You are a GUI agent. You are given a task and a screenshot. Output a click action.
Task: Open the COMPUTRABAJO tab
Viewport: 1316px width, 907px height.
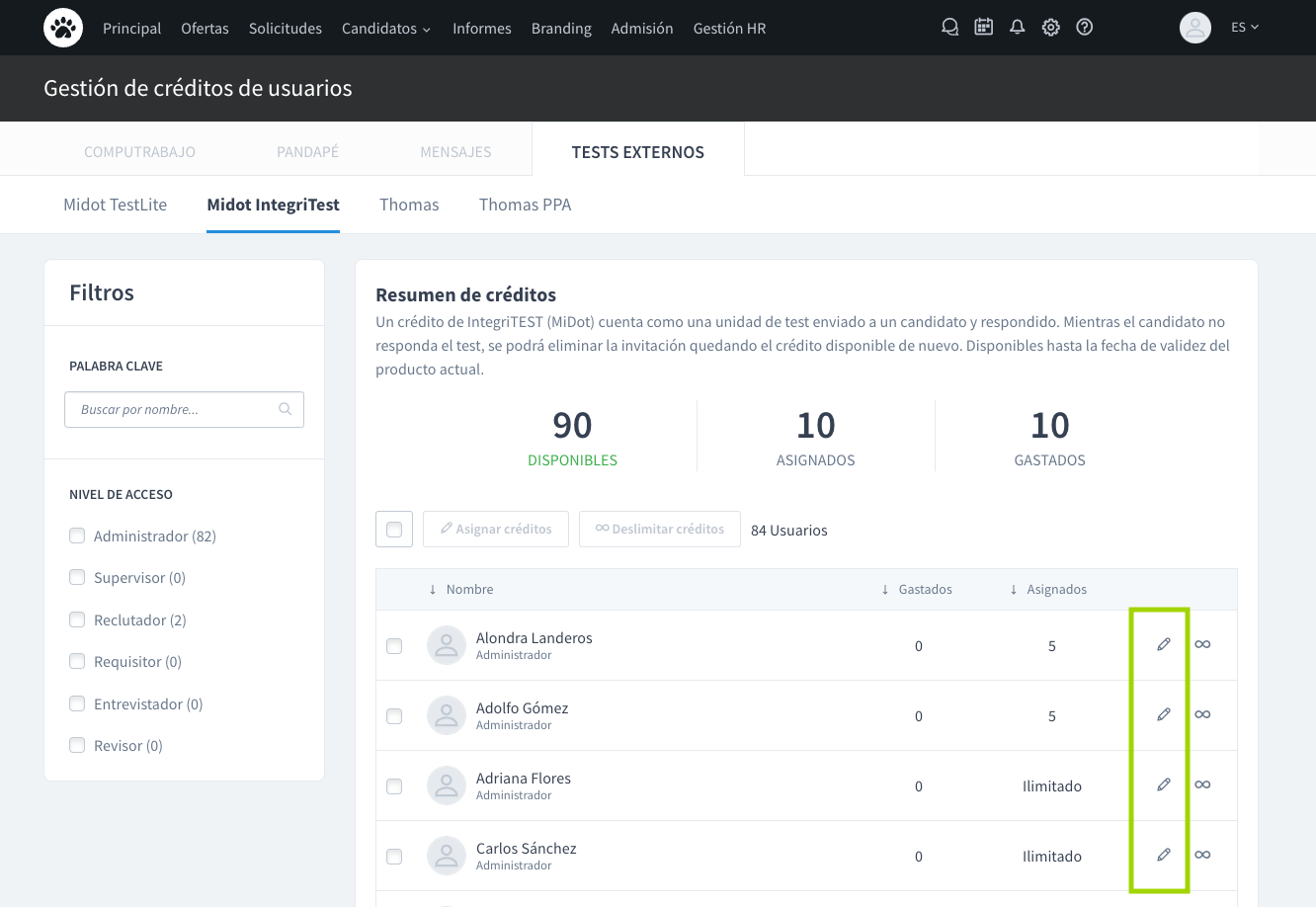coord(139,152)
